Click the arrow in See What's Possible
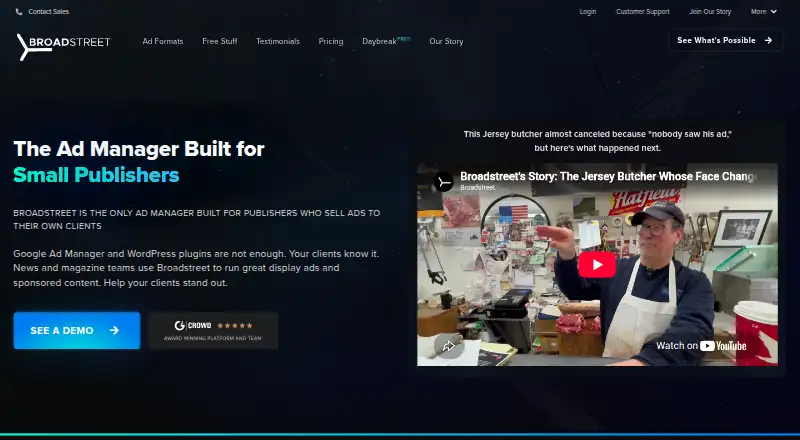This screenshot has width=800, height=440. pyautogui.click(x=768, y=40)
